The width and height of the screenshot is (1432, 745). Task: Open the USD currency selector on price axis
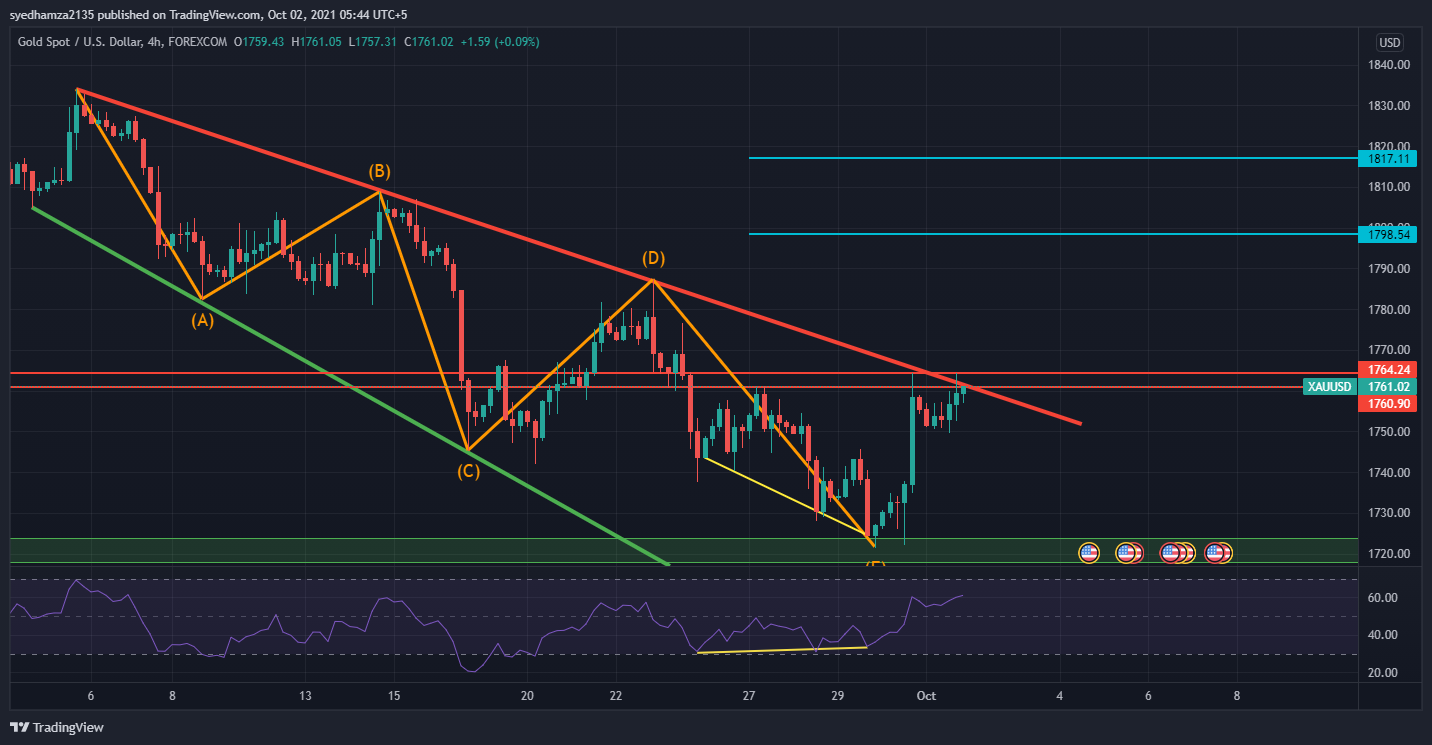point(1390,42)
